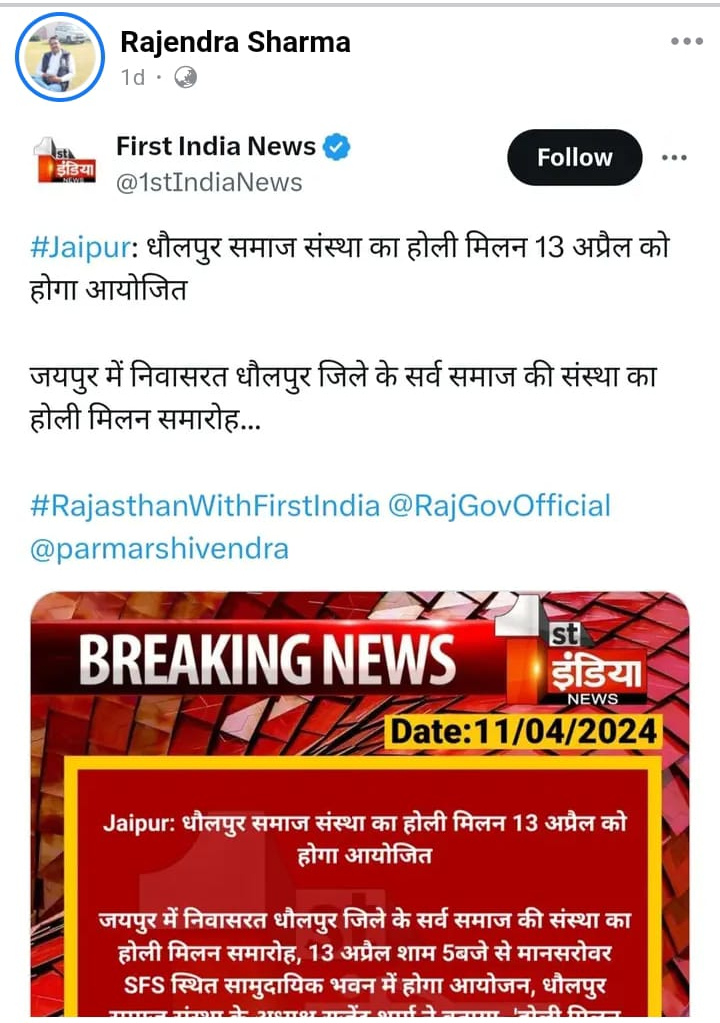Expand the truncated Hindi tweet body text
The width and height of the screenshot is (720, 1023).
coord(343,398)
